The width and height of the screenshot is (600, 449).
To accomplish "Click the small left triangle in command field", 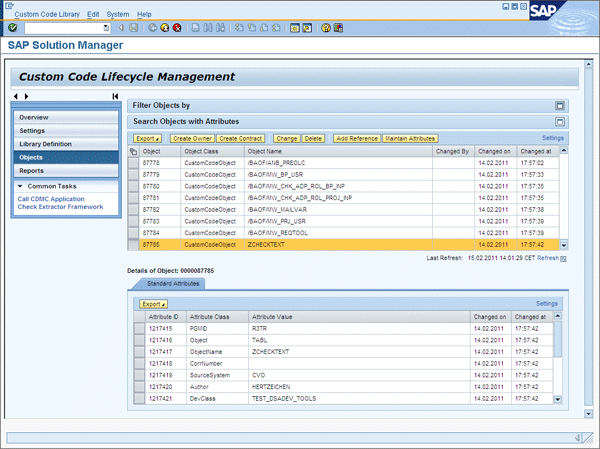I will tap(121, 28).
